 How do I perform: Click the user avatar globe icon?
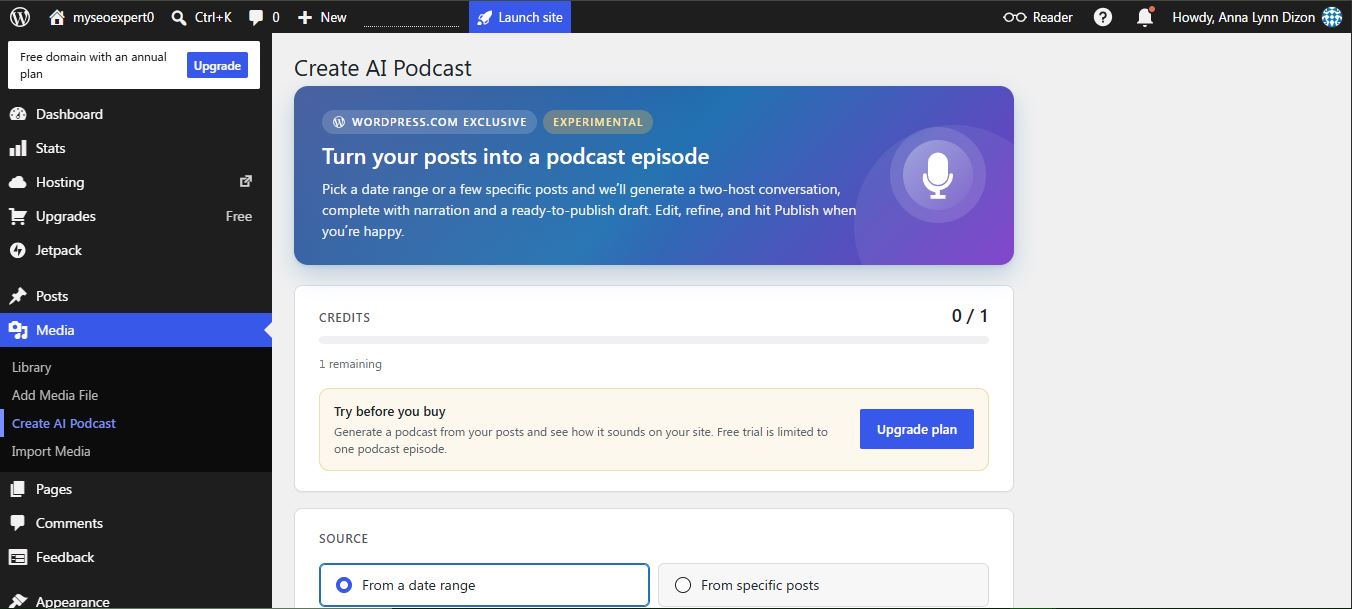[x=1332, y=17]
